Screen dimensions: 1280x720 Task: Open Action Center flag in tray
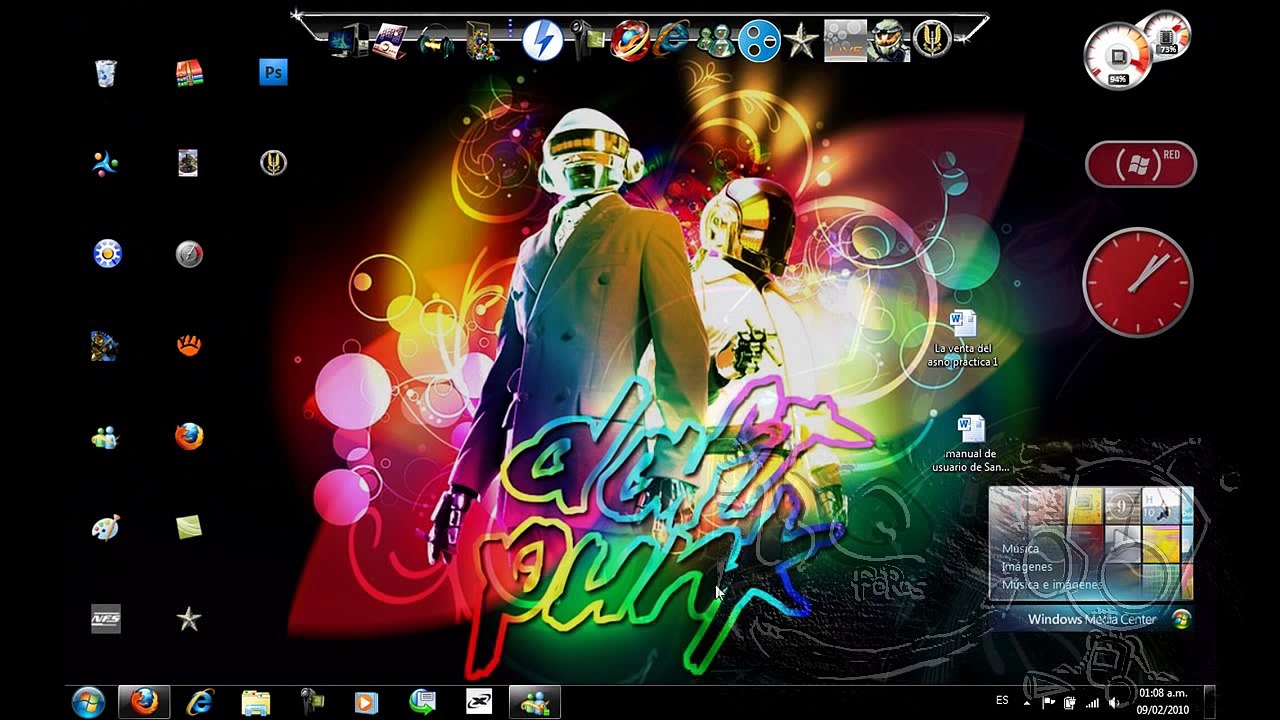click(1049, 701)
